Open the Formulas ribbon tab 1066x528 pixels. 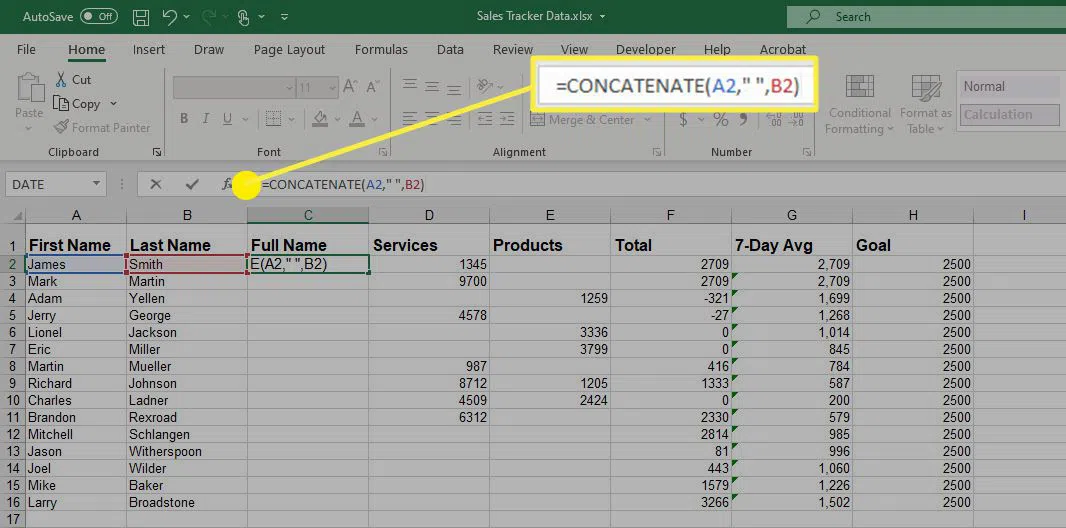[381, 49]
